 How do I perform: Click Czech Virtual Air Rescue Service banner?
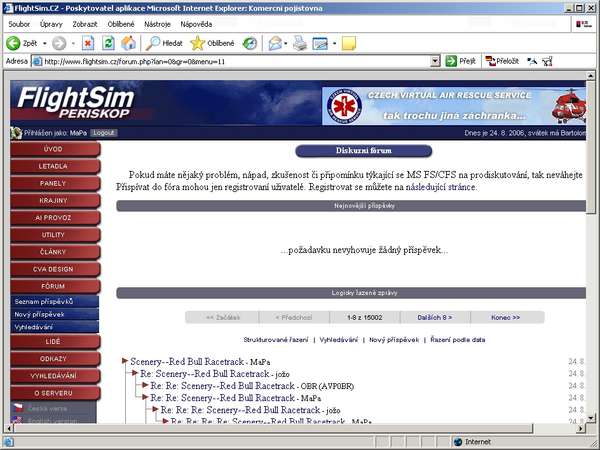pyautogui.click(x=454, y=106)
